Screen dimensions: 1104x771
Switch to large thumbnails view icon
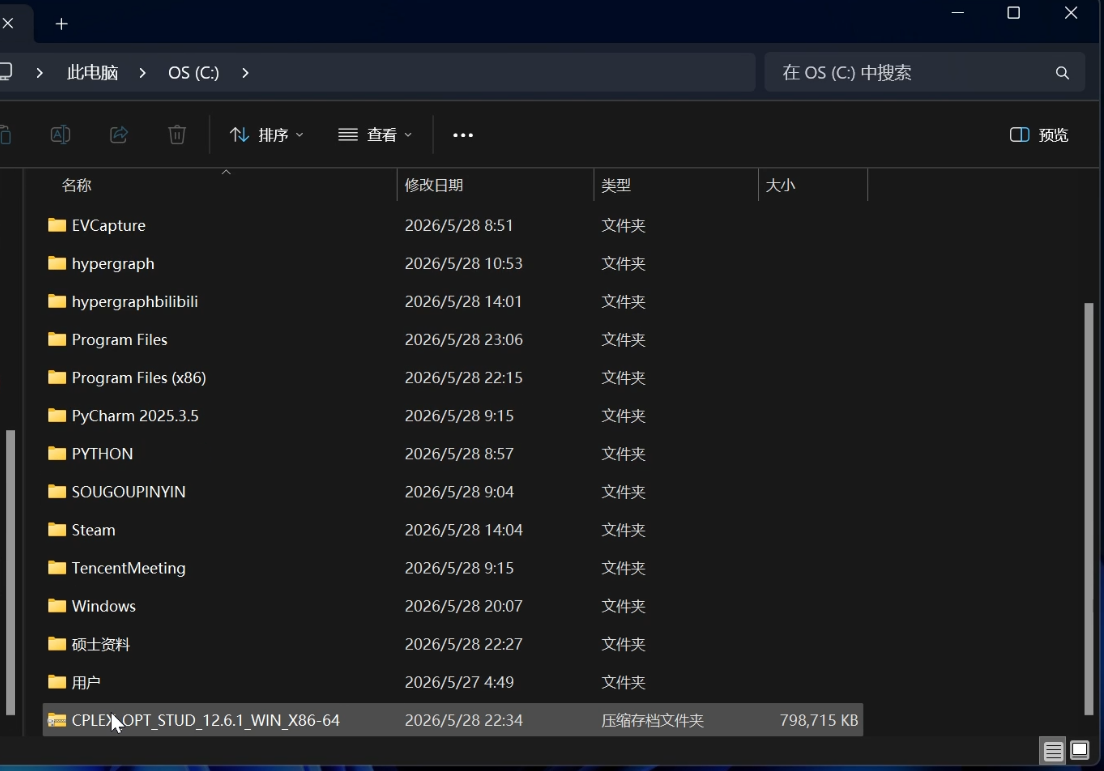tap(1079, 751)
